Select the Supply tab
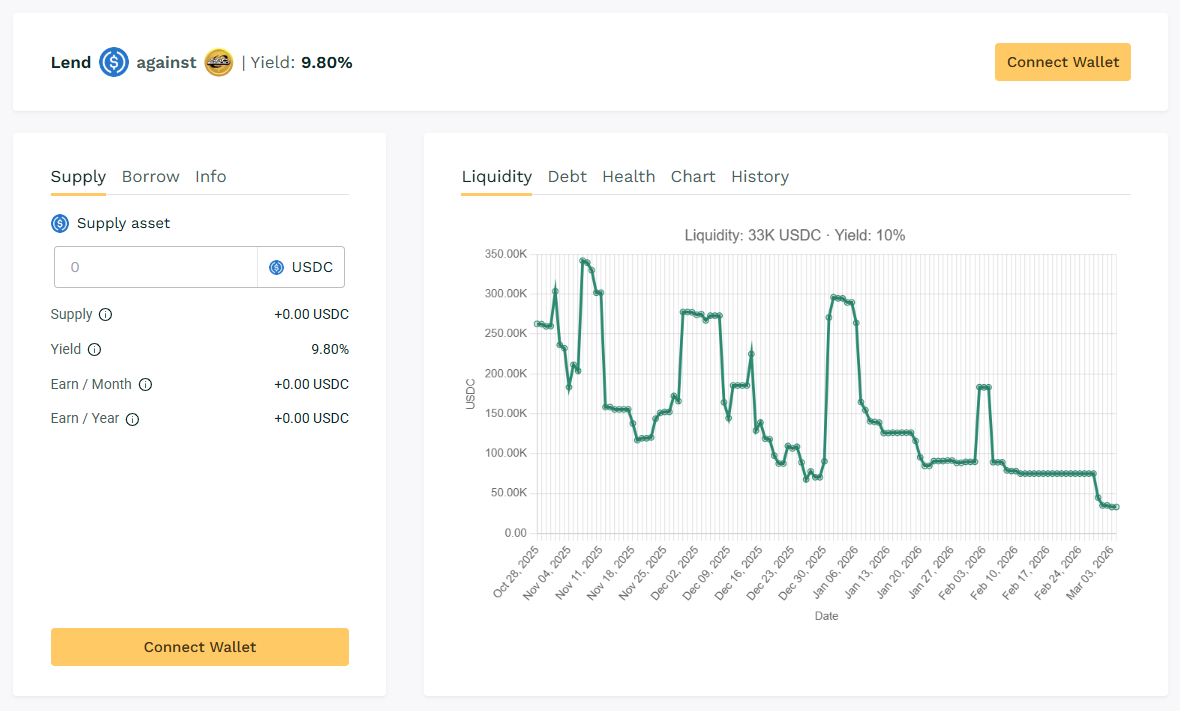Screen dimensions: 1180x711 pyautogui.click(x=78, y=177)
